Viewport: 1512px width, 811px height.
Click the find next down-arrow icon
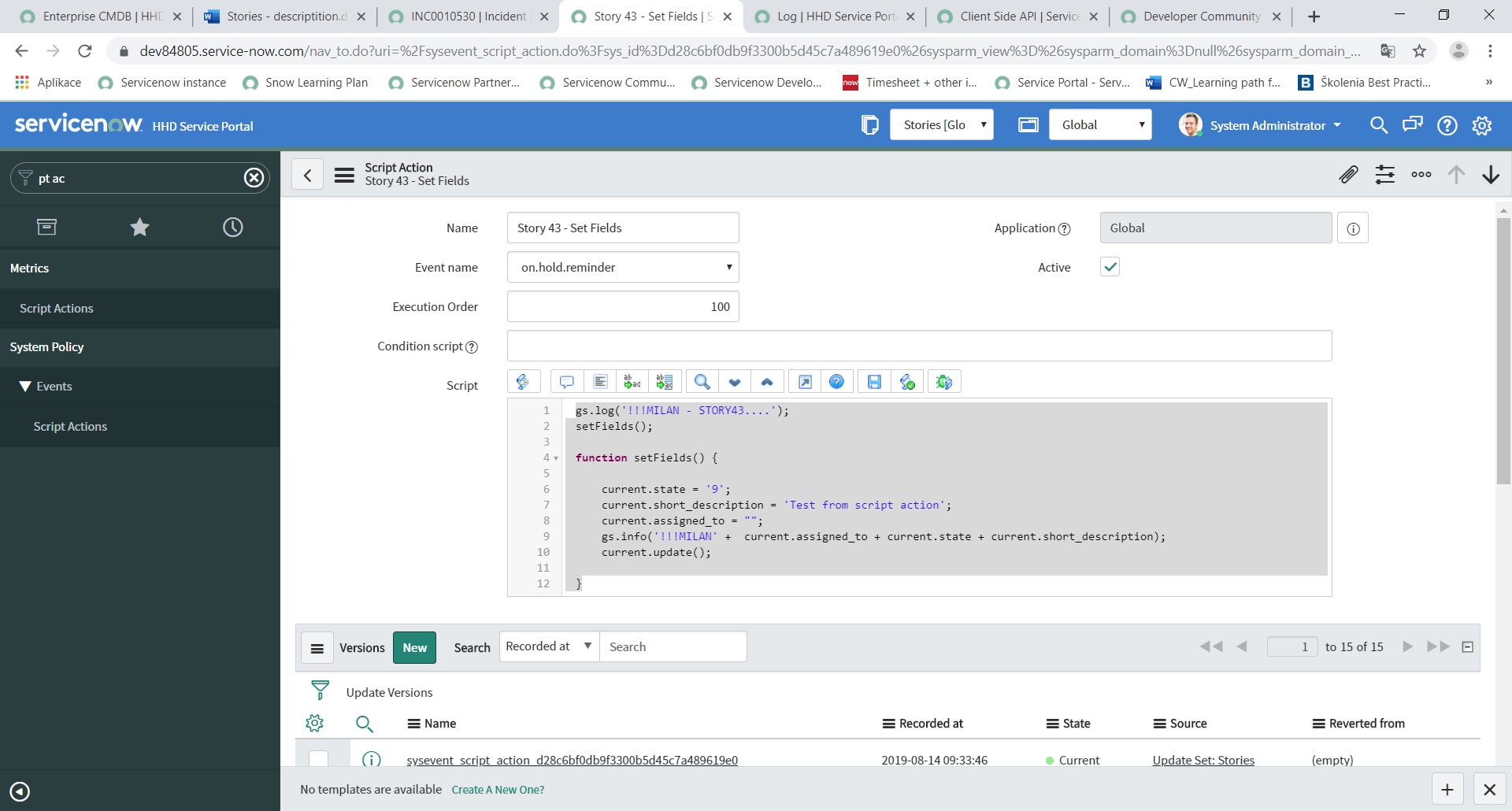735,382
